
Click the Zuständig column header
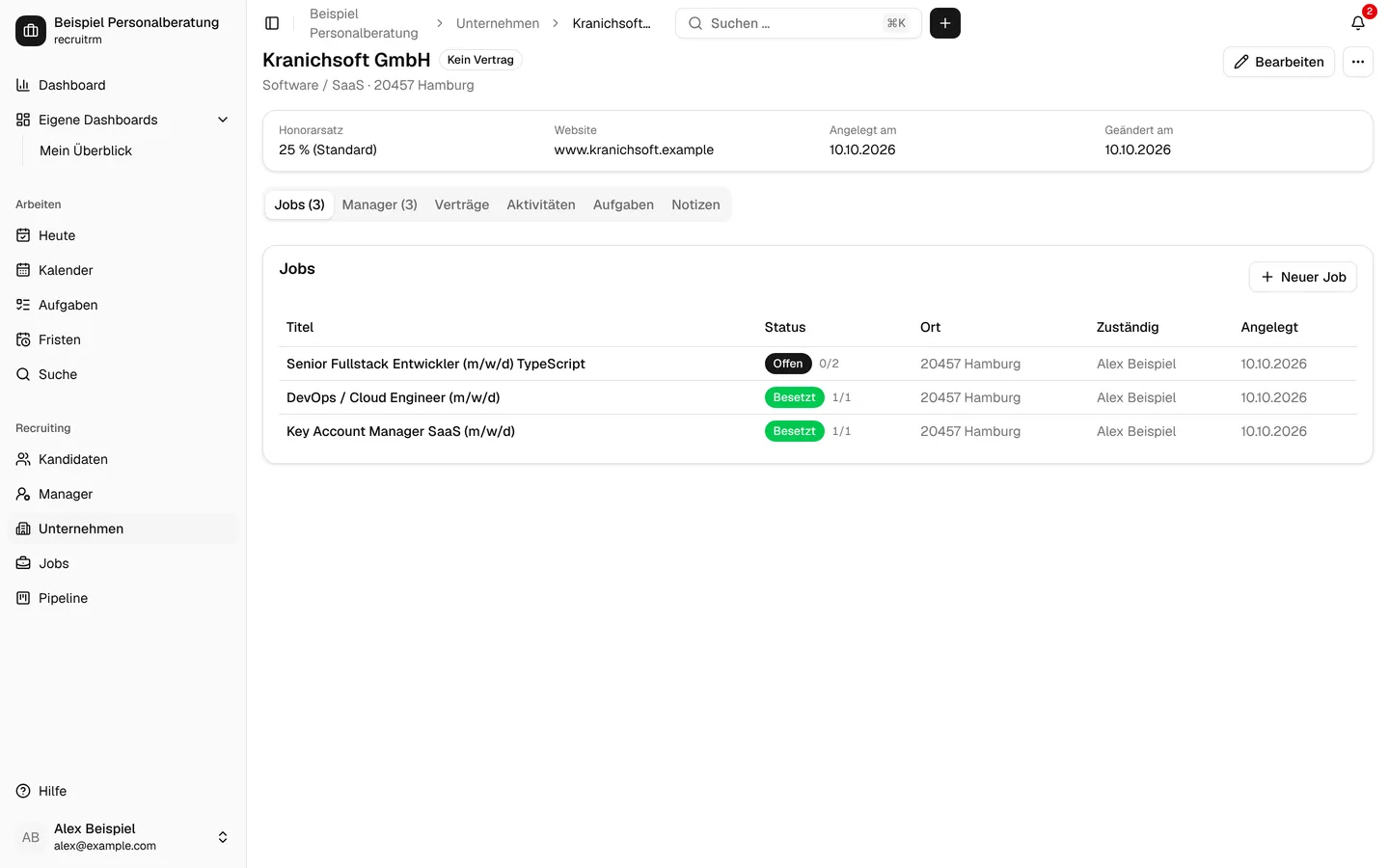click(1128, 327)
